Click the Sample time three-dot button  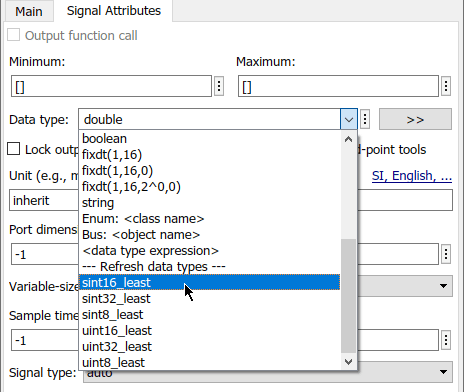pos(446,340)
